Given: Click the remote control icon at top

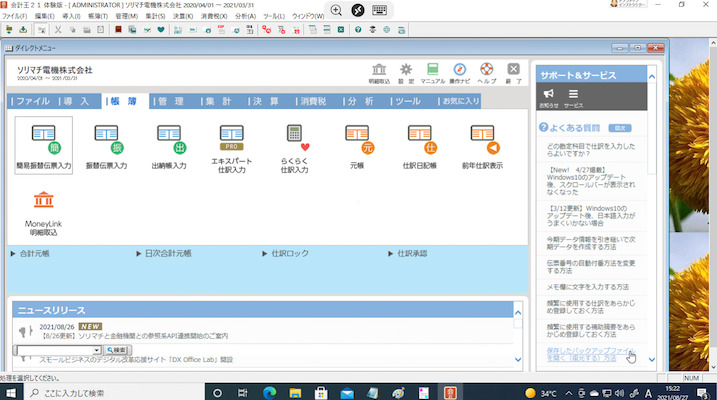Looking at the screenshot, I should [x=358, y=10].
